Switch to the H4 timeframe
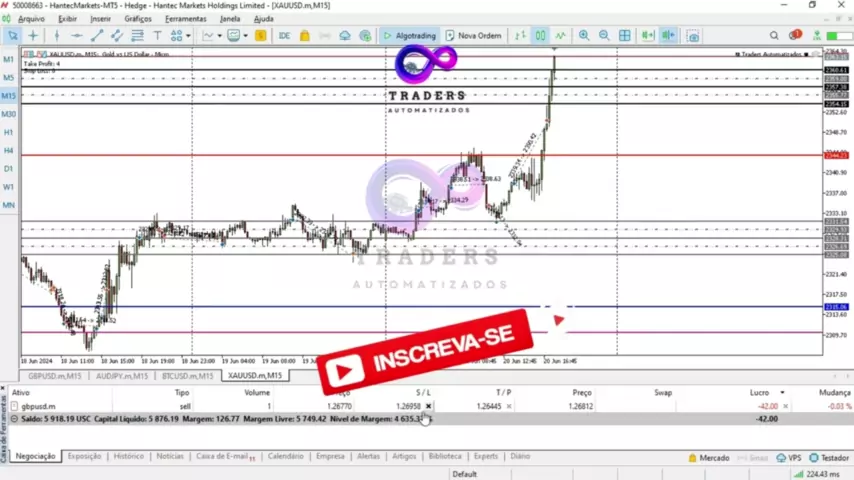The height and width of the screenshot is (480, 854). tap(9, 151)
